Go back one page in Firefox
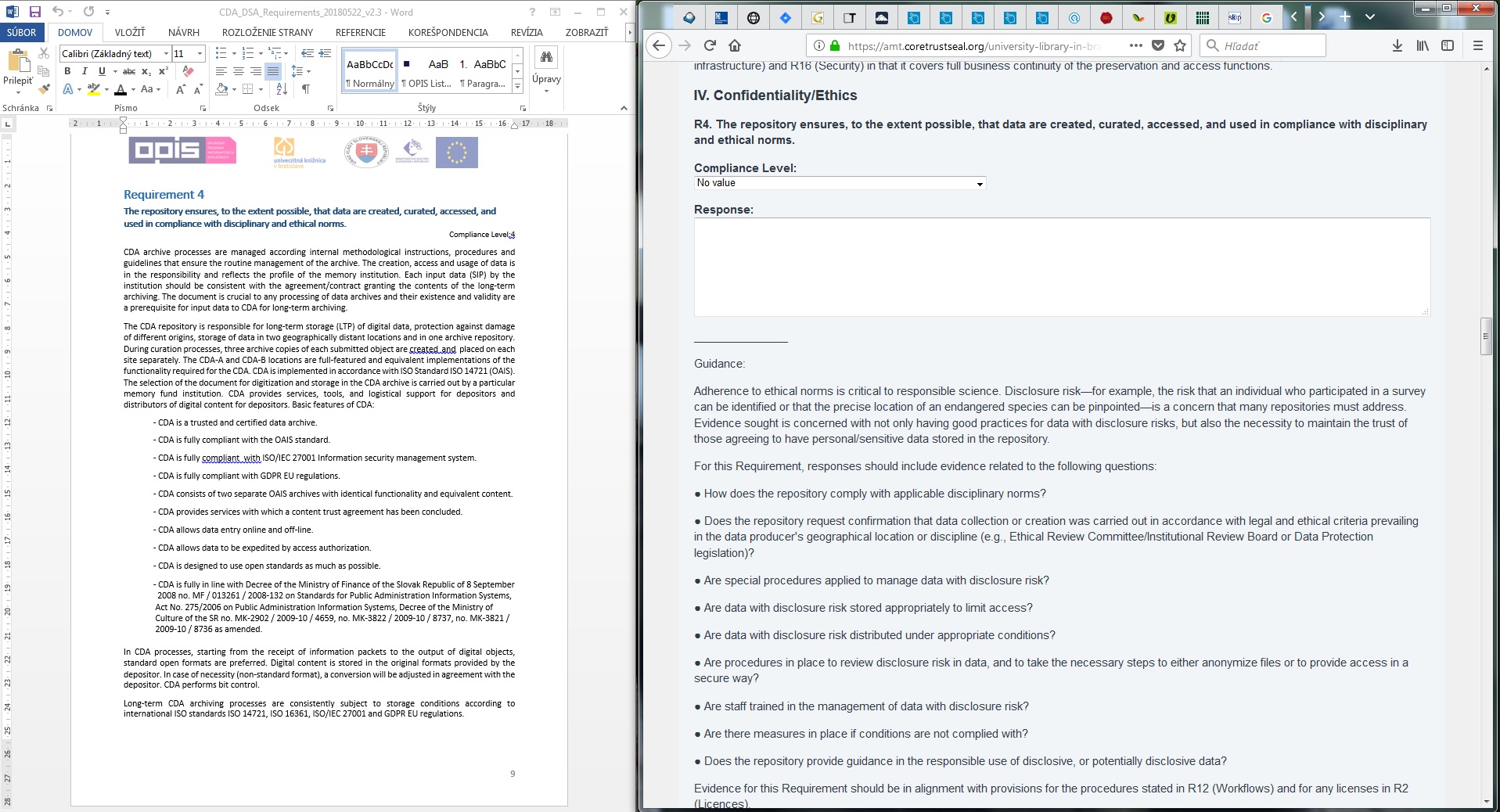This screenshot has width=1500, height=812. tap(659, 45)
